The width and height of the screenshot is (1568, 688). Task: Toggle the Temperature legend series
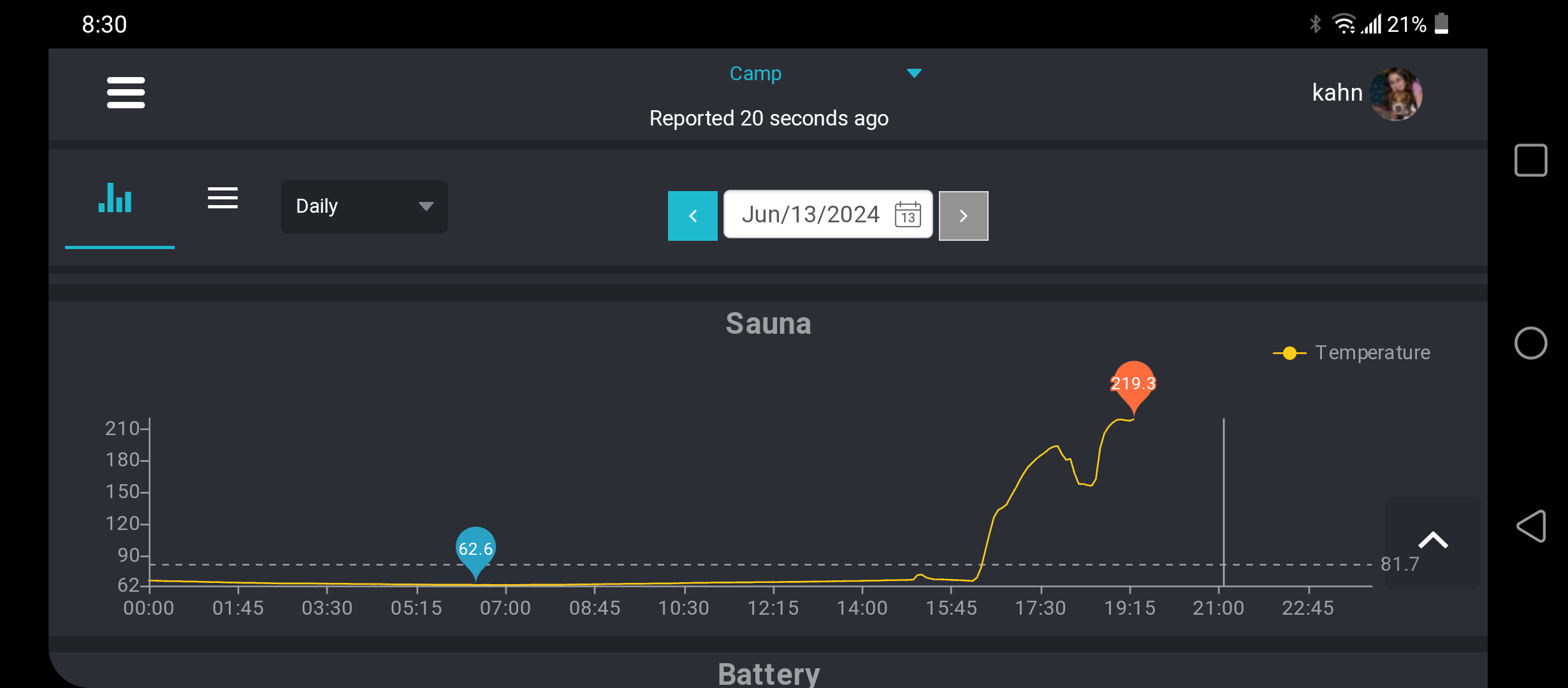[1372, 352]
